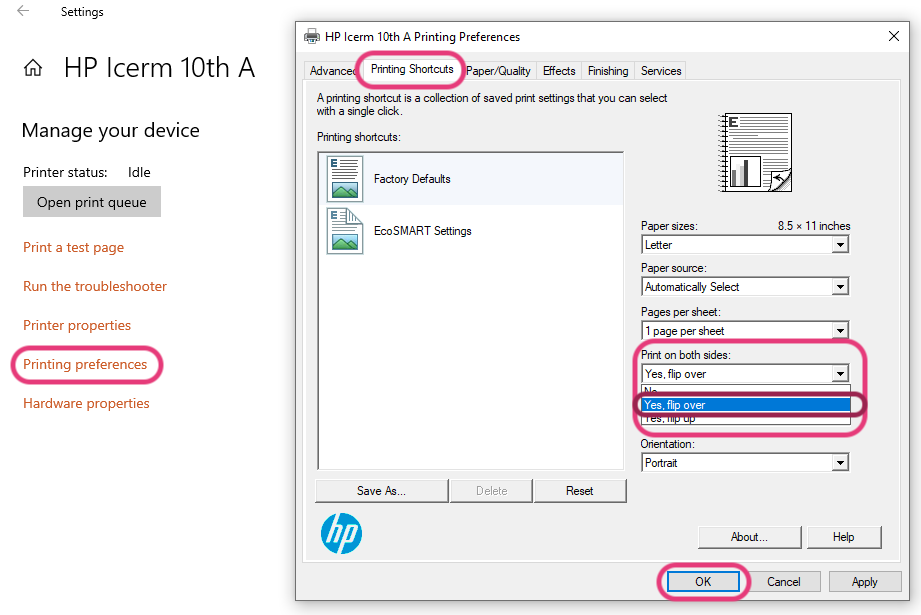Go to the Services tab

[x=661, y=71]
